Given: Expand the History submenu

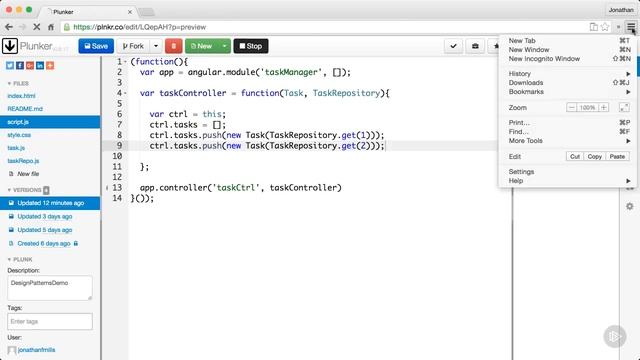Looking at the screenshot, I should (x=569, y=73).
